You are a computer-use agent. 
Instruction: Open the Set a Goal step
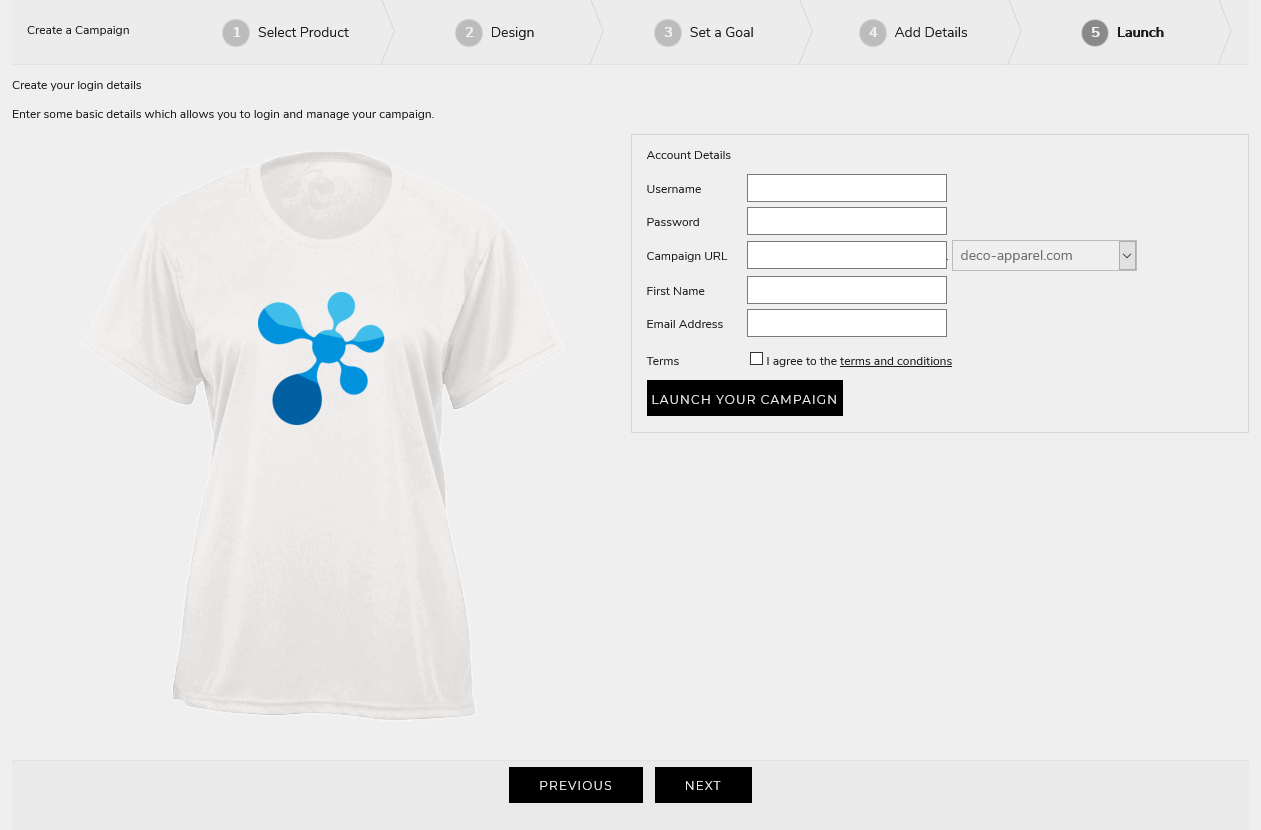(721, 32)
